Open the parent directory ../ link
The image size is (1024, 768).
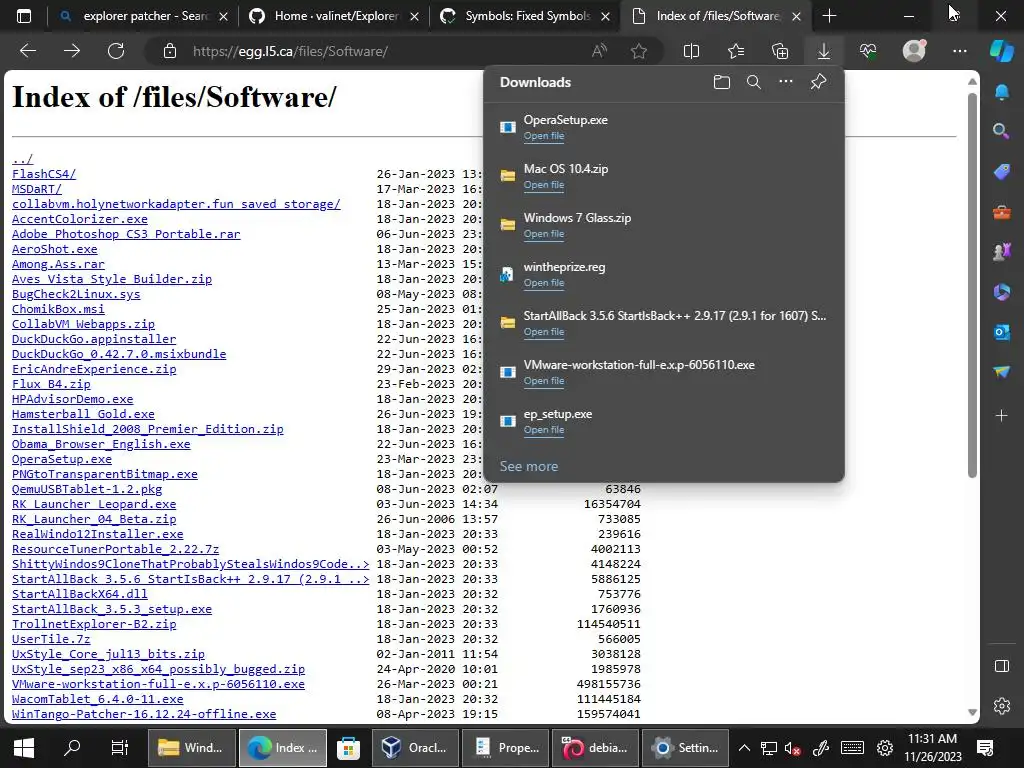coord(22,159)
